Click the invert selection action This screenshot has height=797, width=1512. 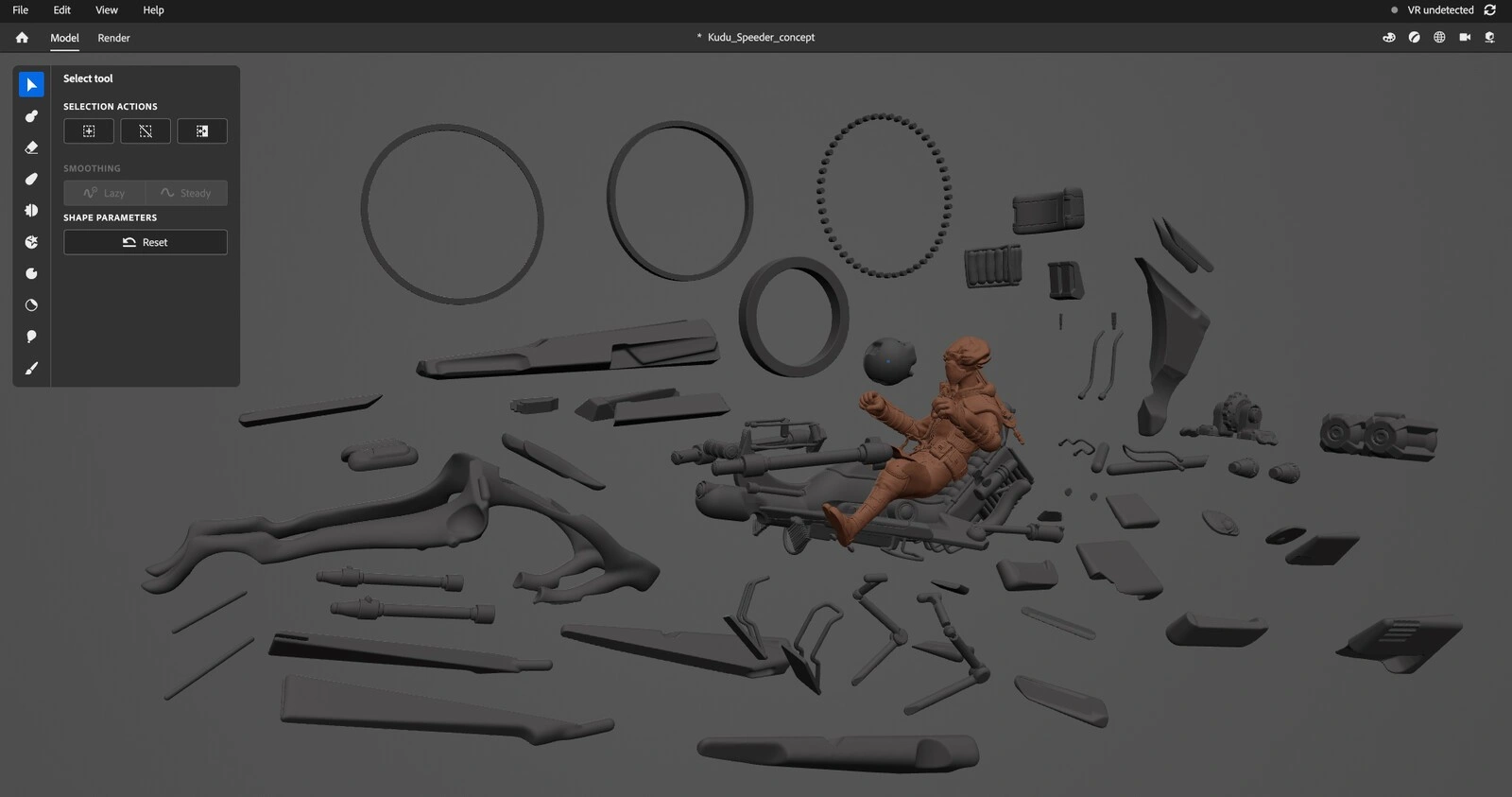click(202, 131)
